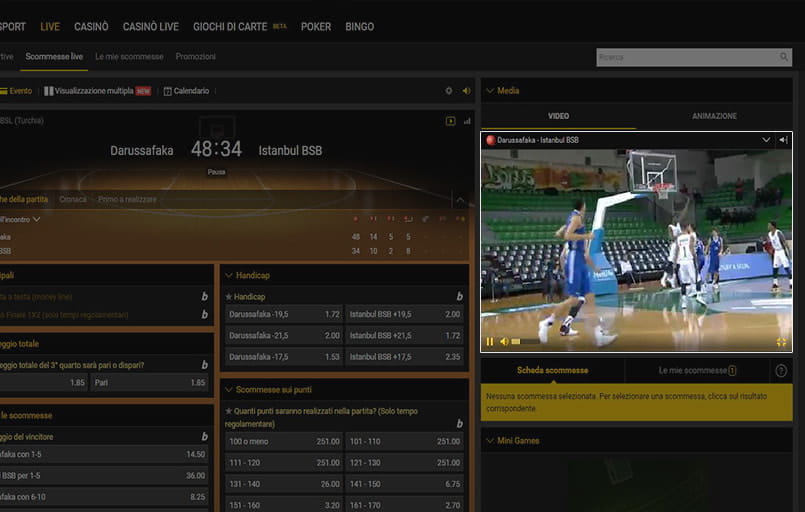Select 151 - 160 points at 3.20
Viewport: 805px width, 512px height.
tap(284, 505)
